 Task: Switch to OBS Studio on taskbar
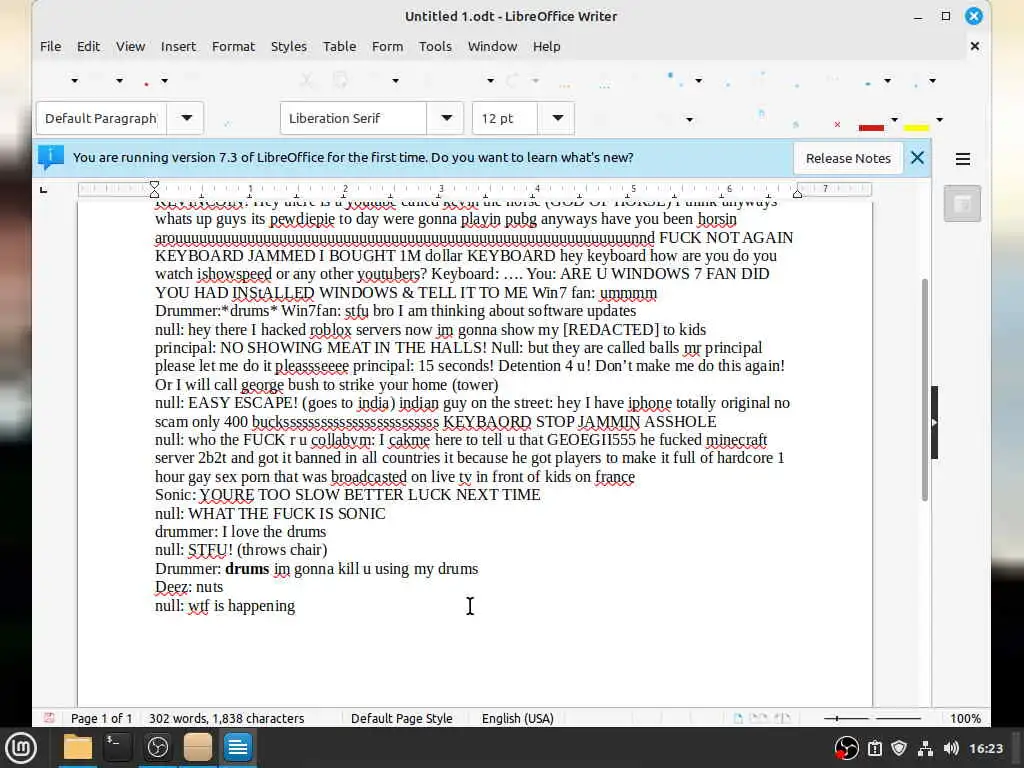coord(157,748)
